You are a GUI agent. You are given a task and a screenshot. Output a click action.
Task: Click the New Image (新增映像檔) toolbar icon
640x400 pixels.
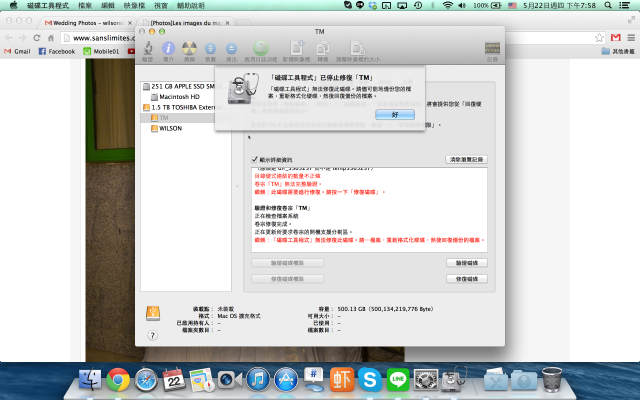tap(297, 48)
